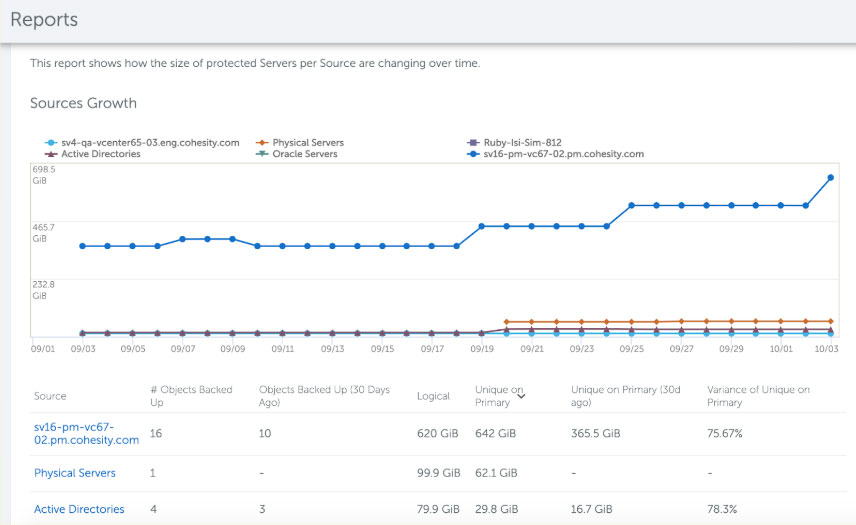
Task: Open Physical Servers link in table
Action: click(75, 473)
